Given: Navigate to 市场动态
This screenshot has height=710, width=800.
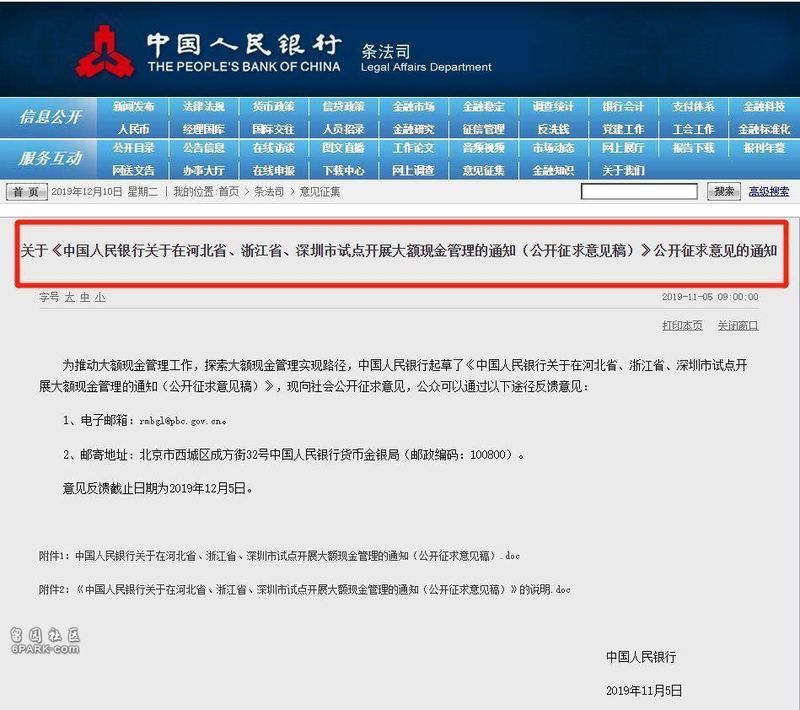Looking at the screenshot, I should coord(553,148).
